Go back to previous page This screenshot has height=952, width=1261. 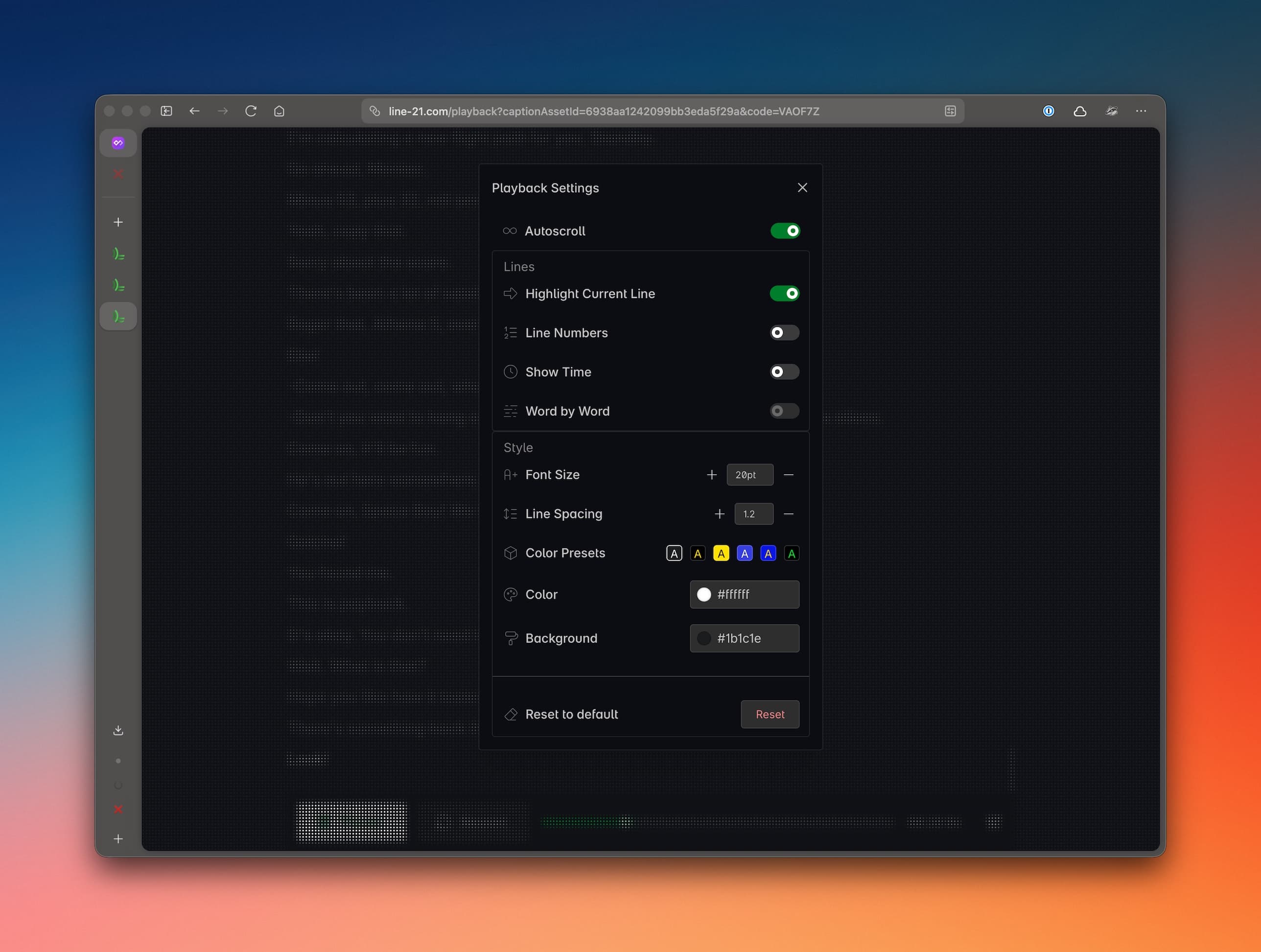tap(194, 111)
